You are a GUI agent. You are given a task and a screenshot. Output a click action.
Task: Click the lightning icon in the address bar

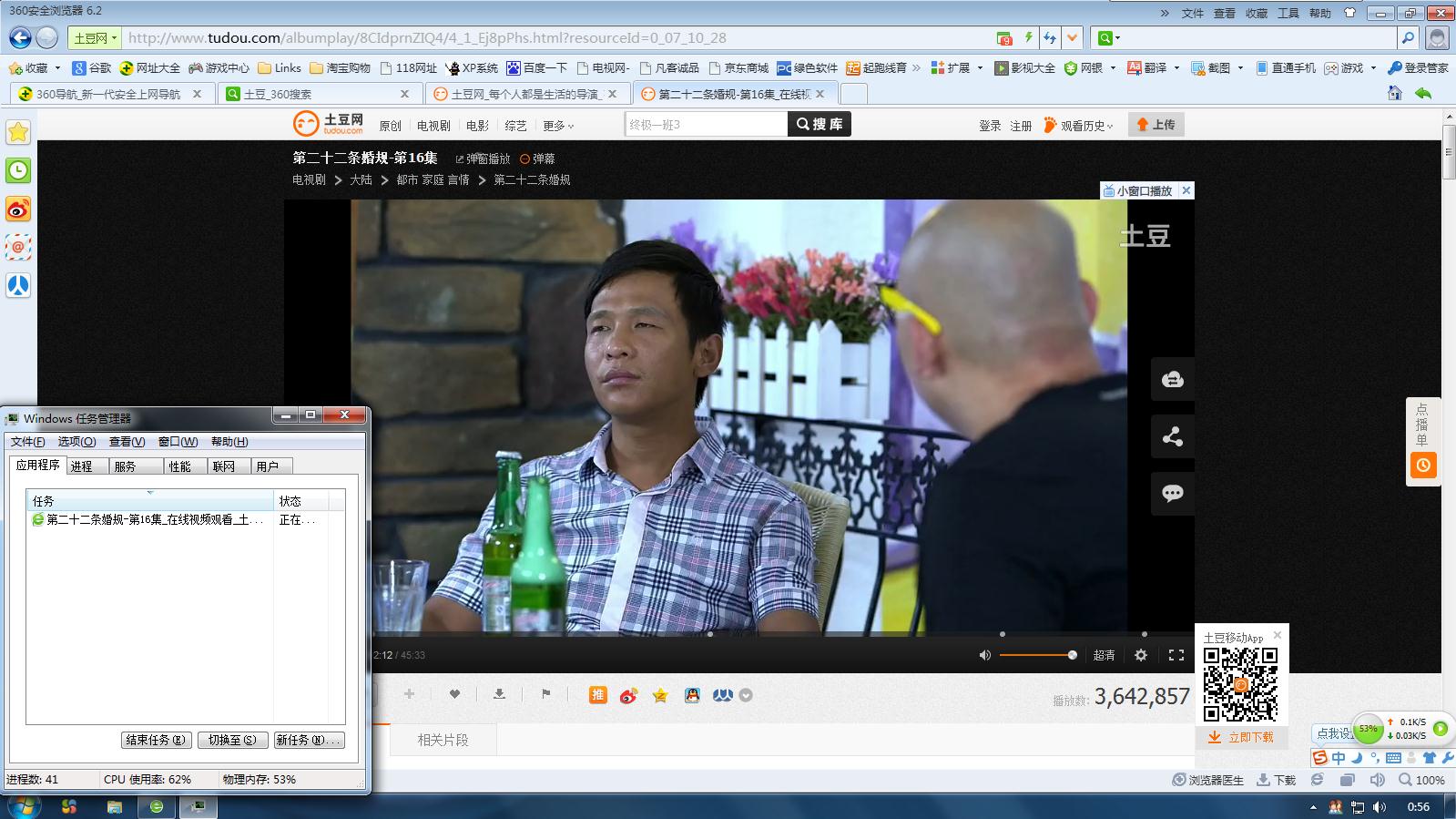[x=1029, y=37]
